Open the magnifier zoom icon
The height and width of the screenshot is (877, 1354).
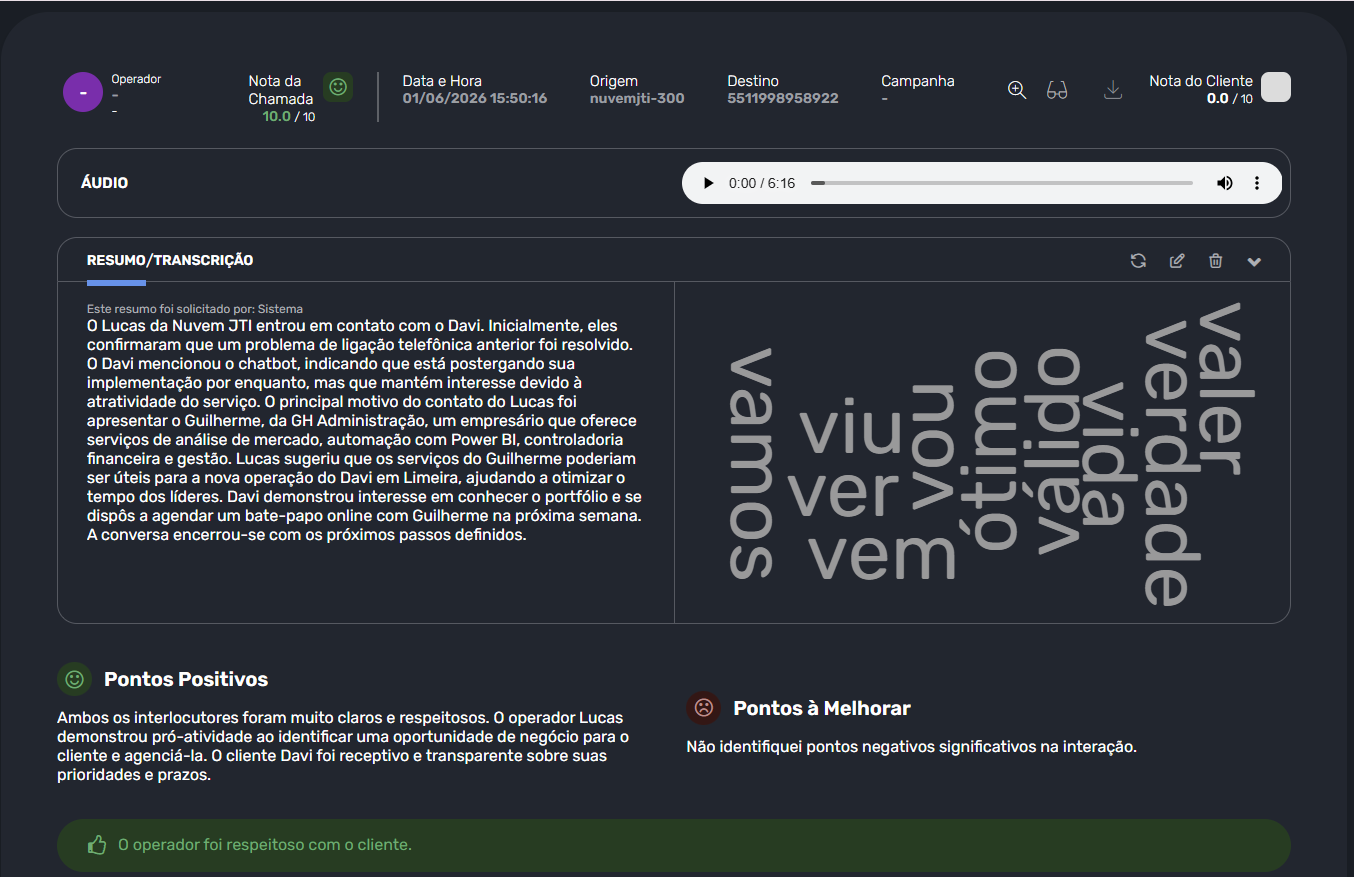pyautogui.click(x=1017, y=90)
